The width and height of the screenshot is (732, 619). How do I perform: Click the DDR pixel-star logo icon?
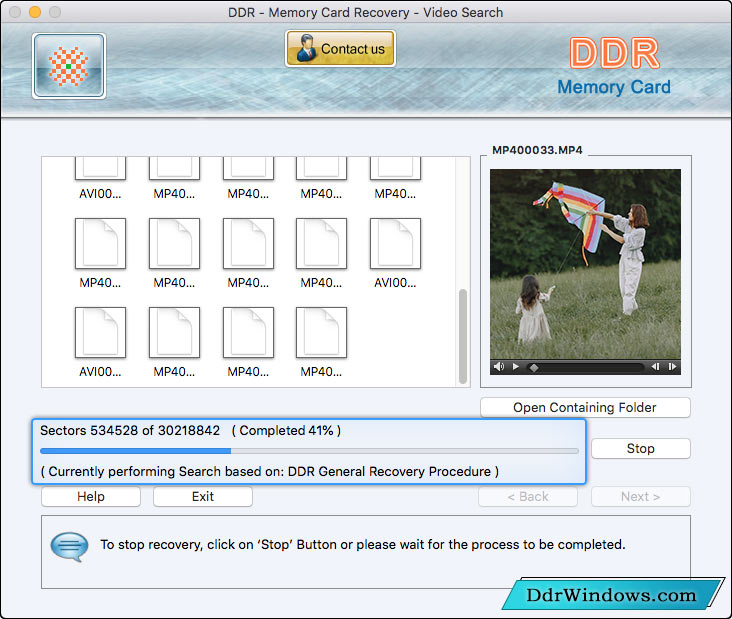pyautogui.click(x=69, y=66)
